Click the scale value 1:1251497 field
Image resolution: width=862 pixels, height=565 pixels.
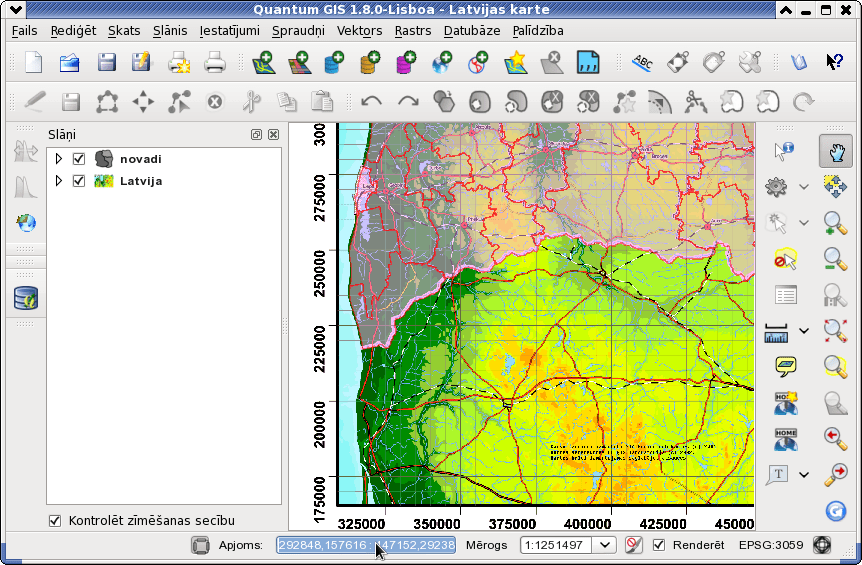click(x=556, y=545)
